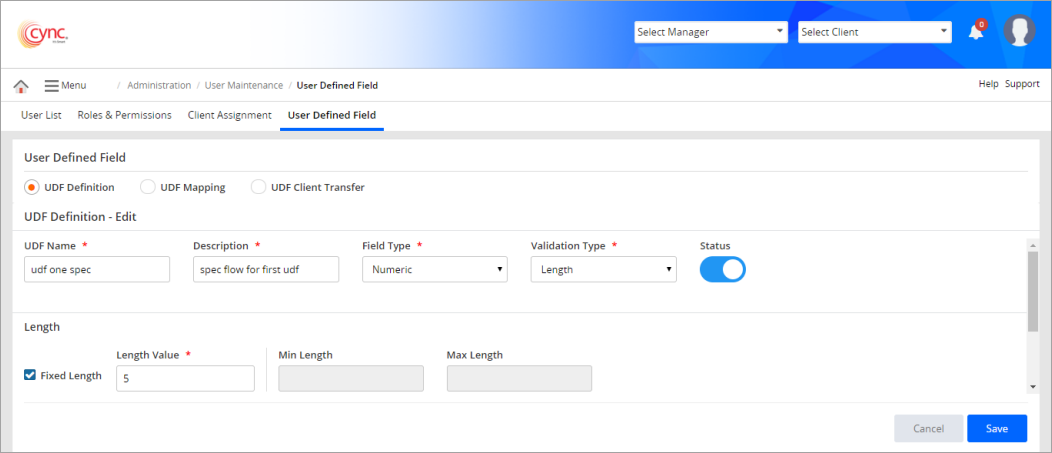Click the Help link
The height and width of the screenshot is (453, 1052).
pyautogui.click(x=988, y=84)
